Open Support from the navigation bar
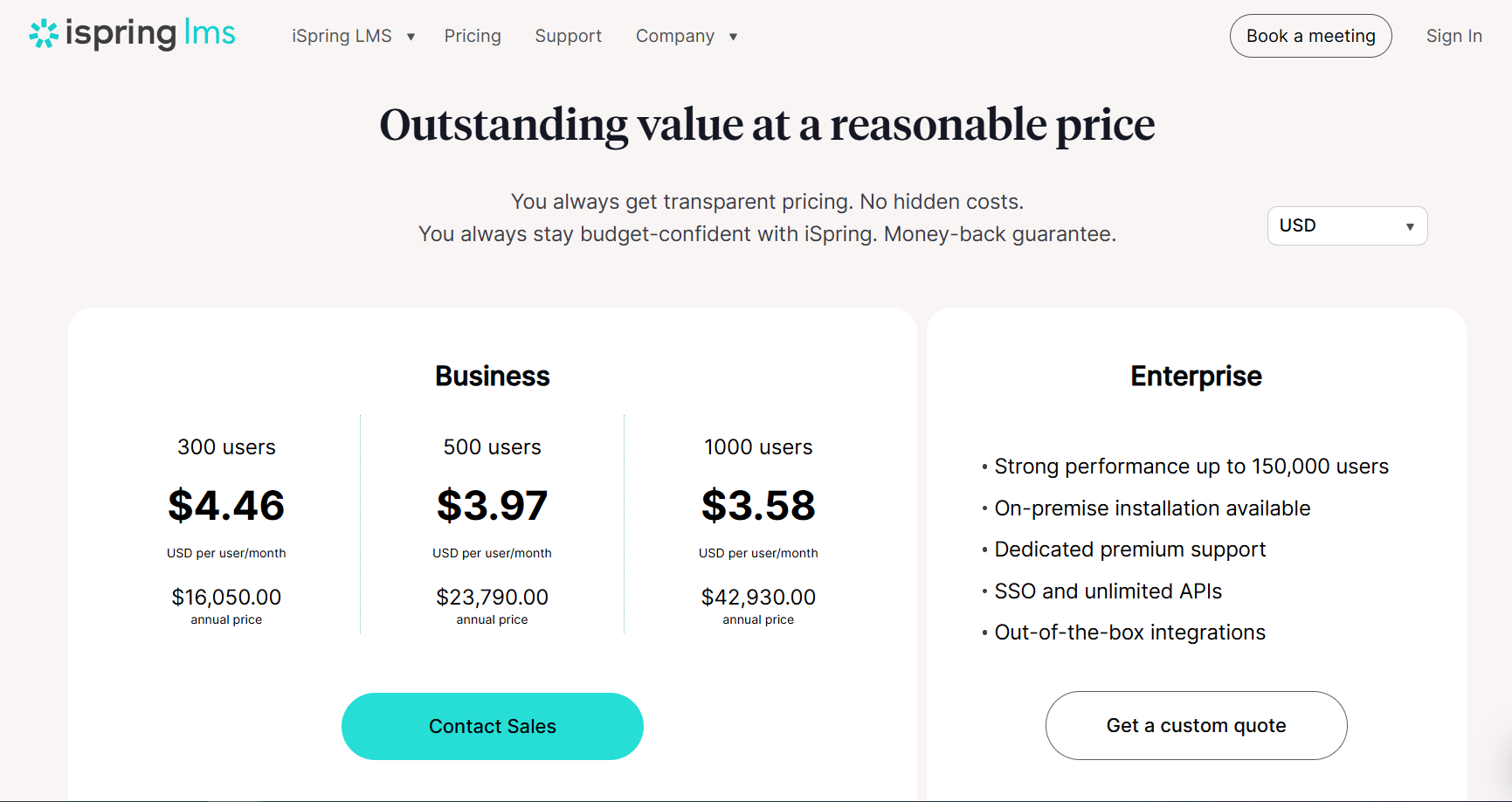 pyautogui.click(x=568, y=36)
